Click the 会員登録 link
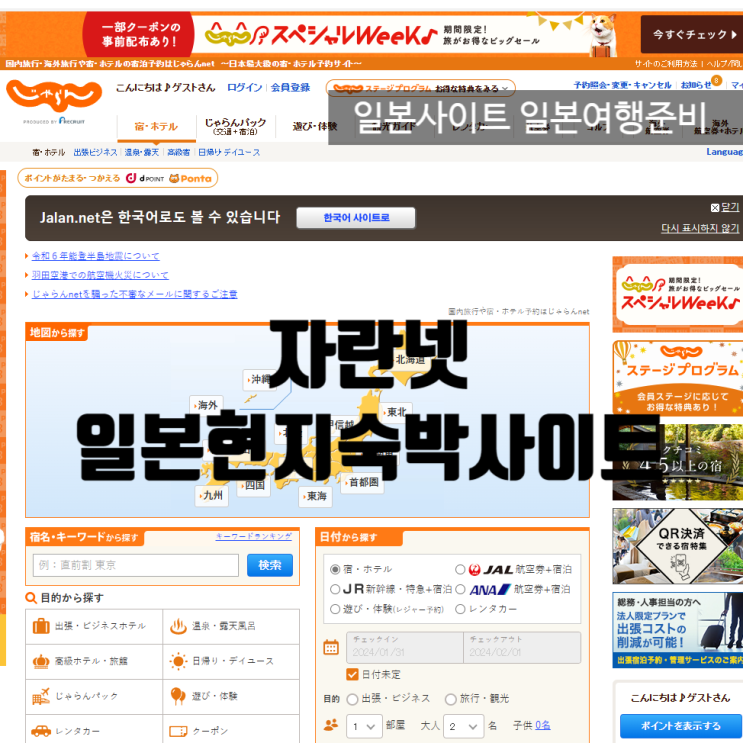The width and height of the screenshot is (743, 743). [x=290, y=87]
